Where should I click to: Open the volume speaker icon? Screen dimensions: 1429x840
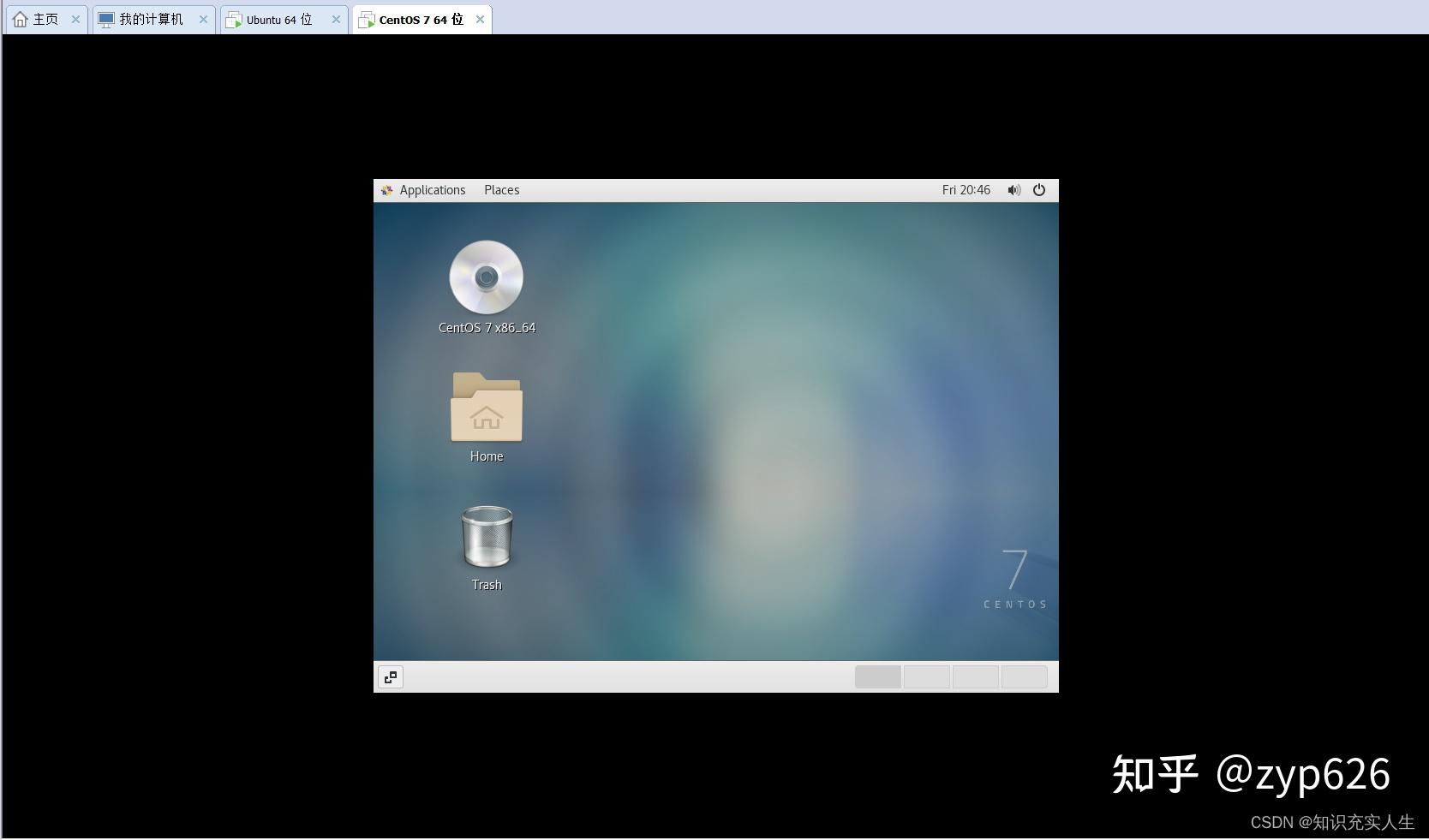[x=1013, y=190]
